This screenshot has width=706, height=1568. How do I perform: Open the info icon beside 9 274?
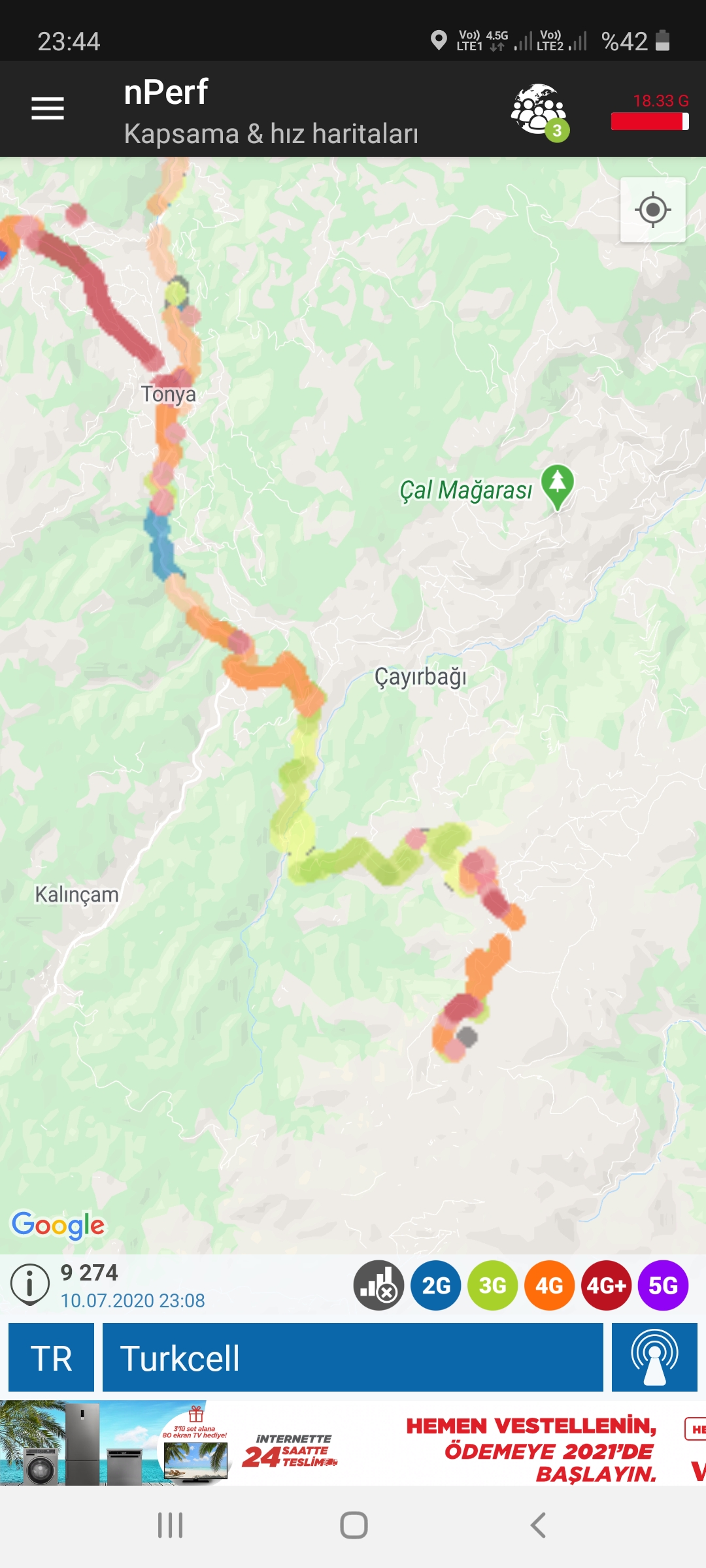pos(30,1284)
